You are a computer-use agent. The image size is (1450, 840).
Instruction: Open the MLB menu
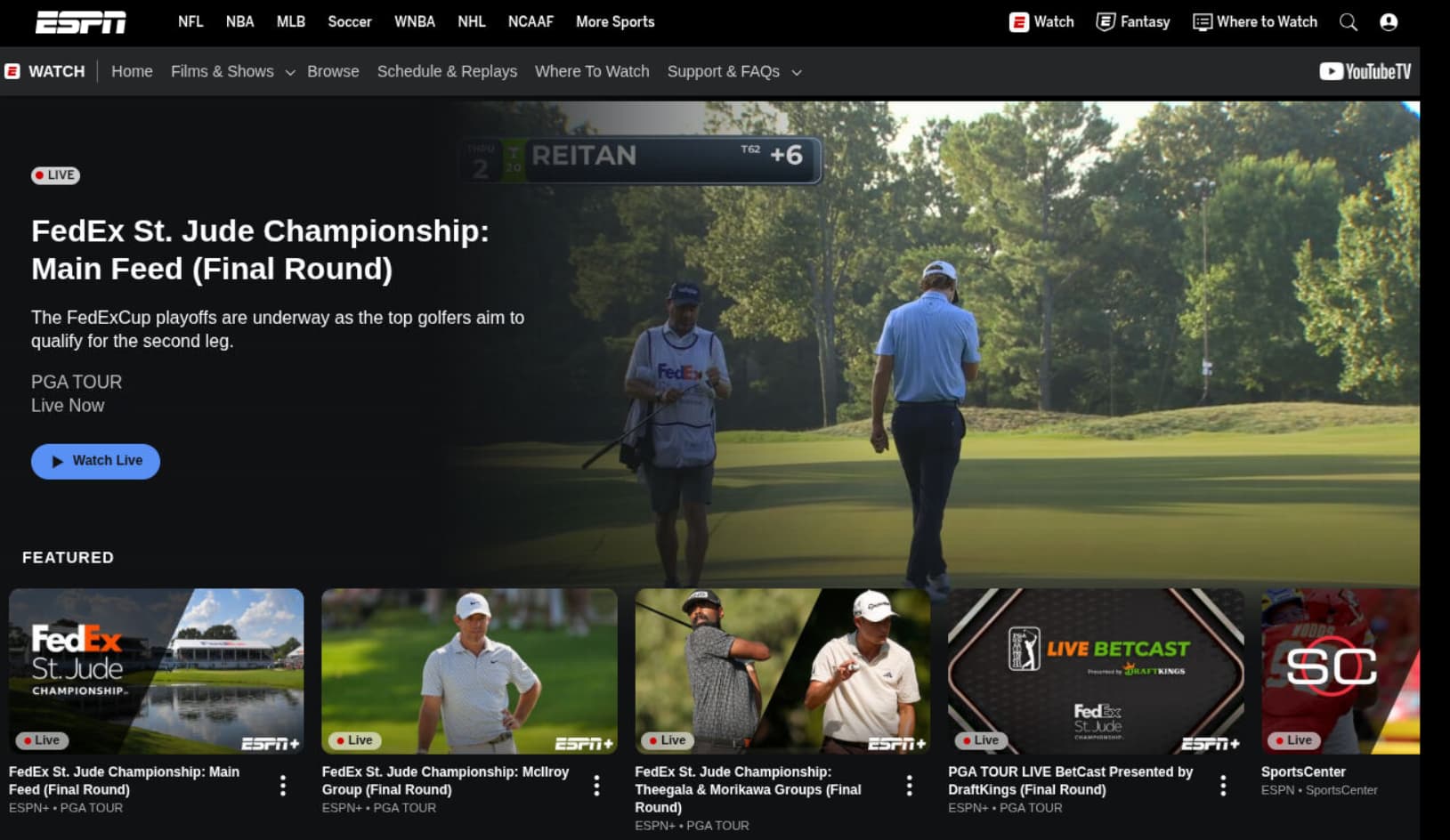click(x=291, y=22)
